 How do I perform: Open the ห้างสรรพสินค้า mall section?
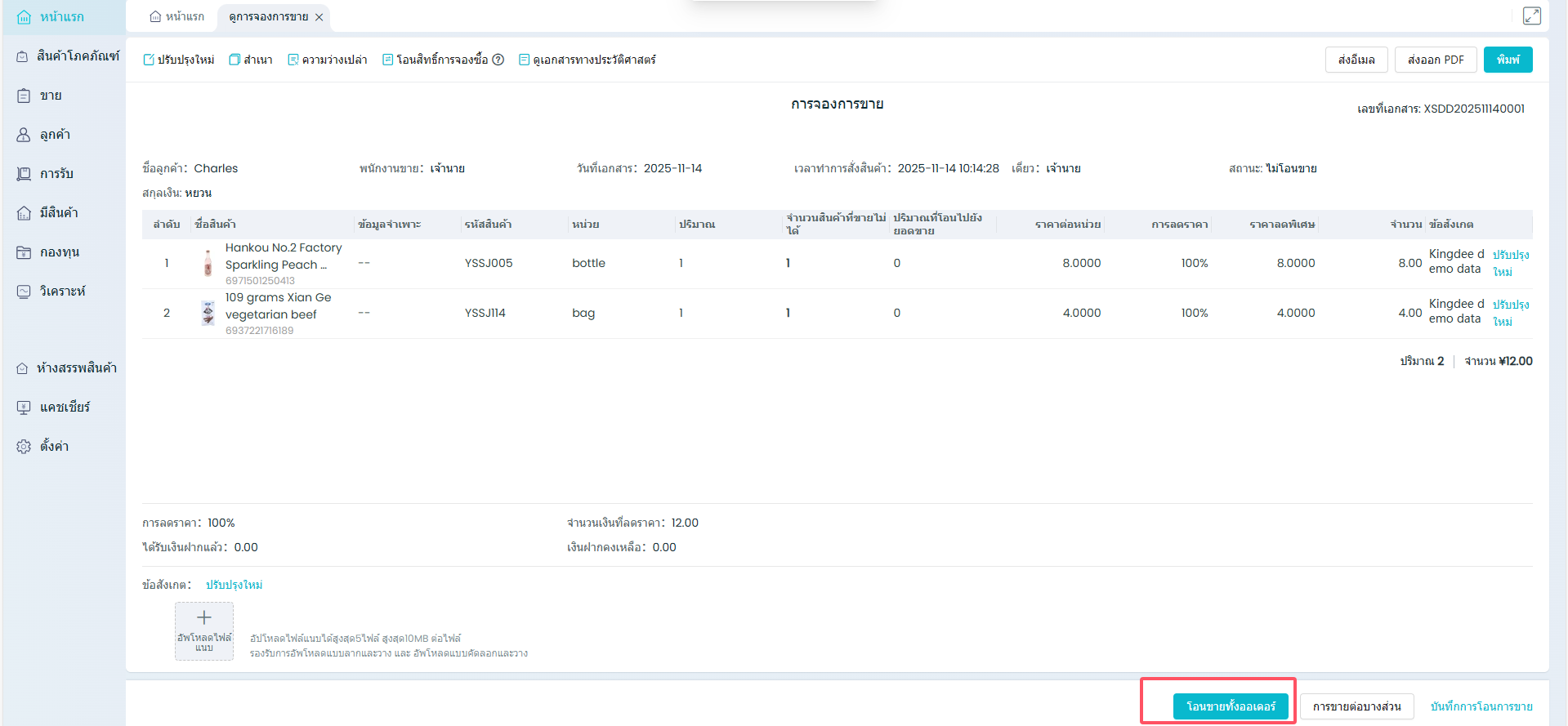pyautogui.click(x=76, y=368)
